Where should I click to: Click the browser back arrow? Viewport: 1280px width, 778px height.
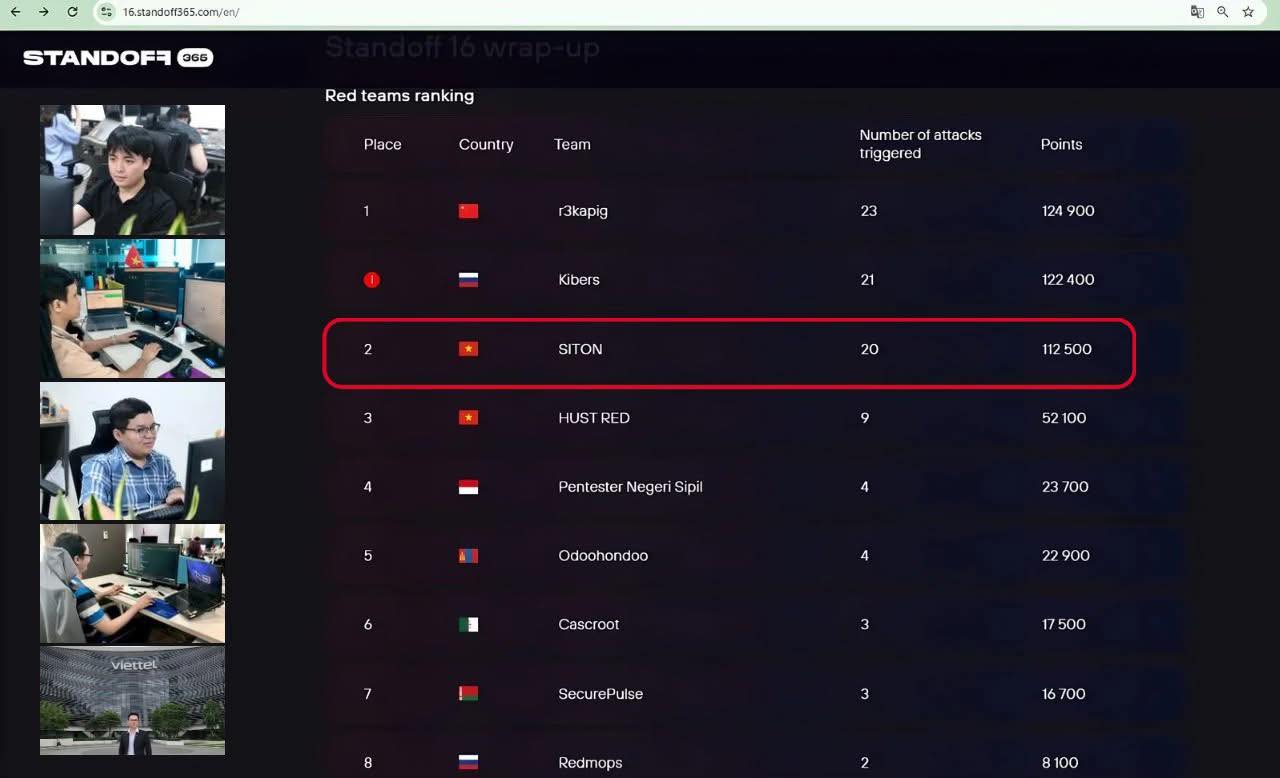point(15,12)
